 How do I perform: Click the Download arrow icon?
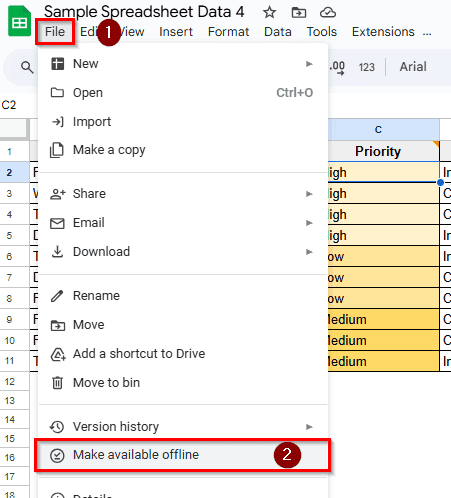pyautogui.click(x=57, y=252)
